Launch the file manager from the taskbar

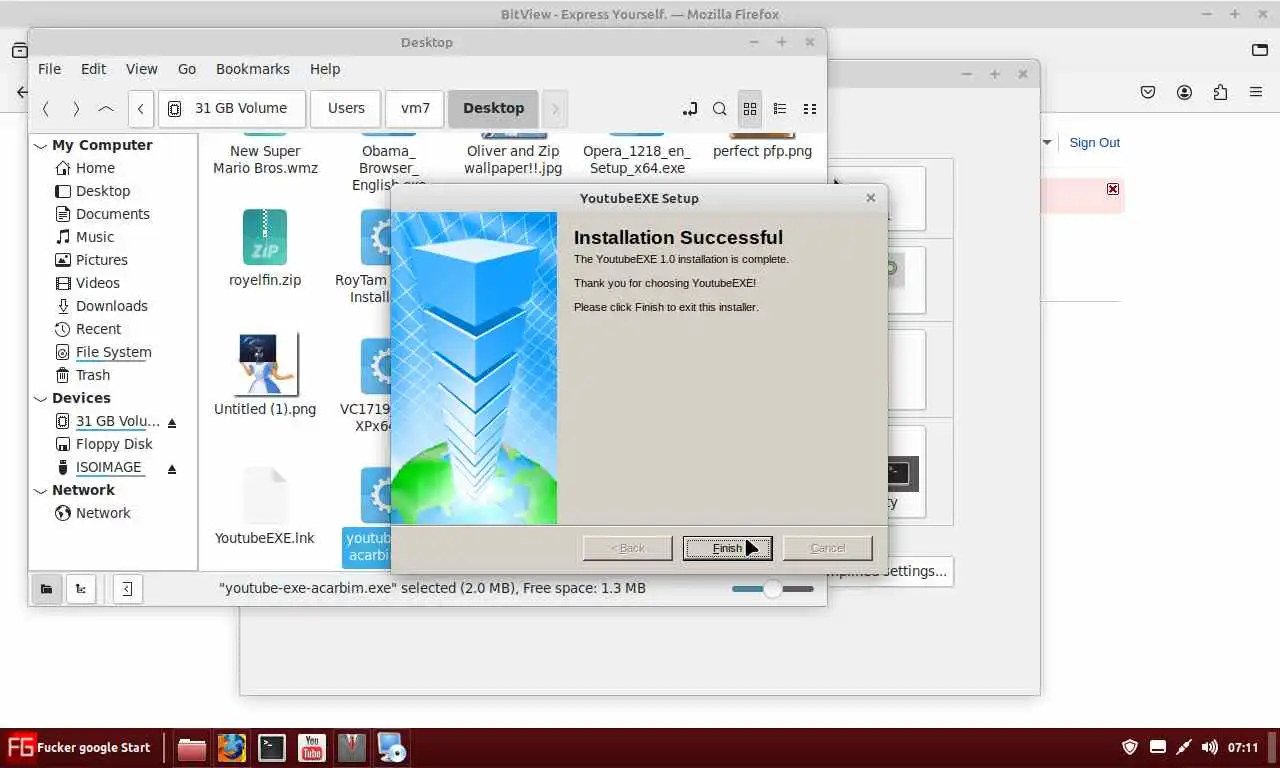[192, 748]
